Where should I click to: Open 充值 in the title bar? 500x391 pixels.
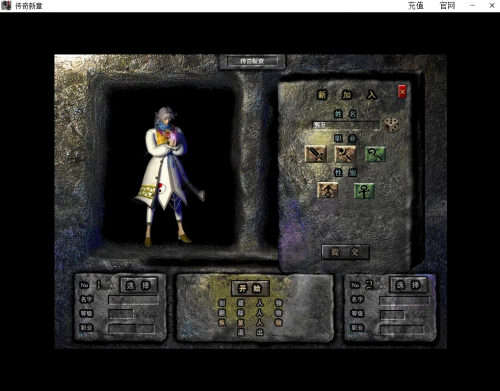tap(416, 6)
